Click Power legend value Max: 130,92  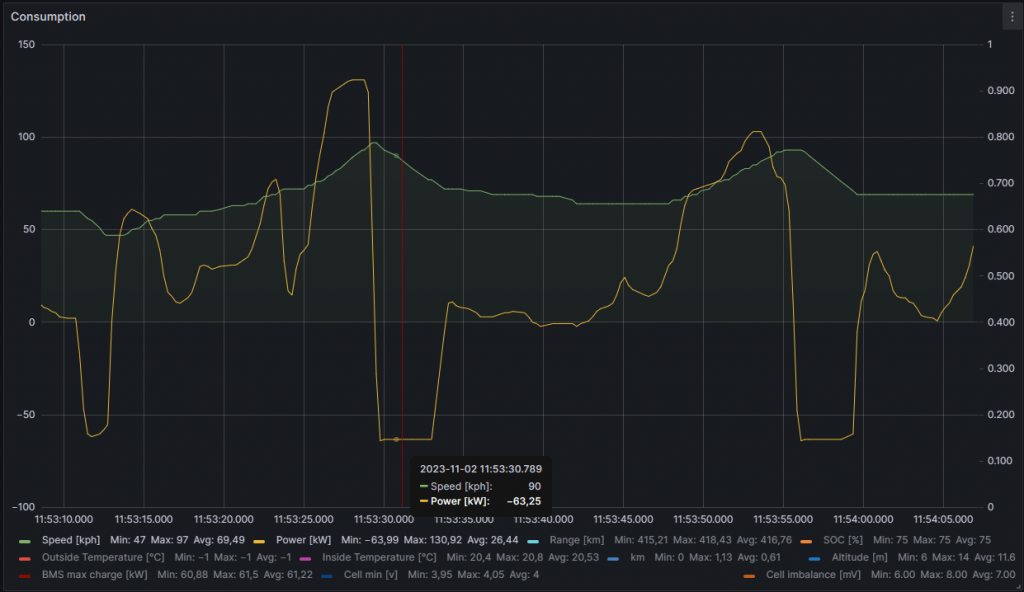[x=432, y=540]
